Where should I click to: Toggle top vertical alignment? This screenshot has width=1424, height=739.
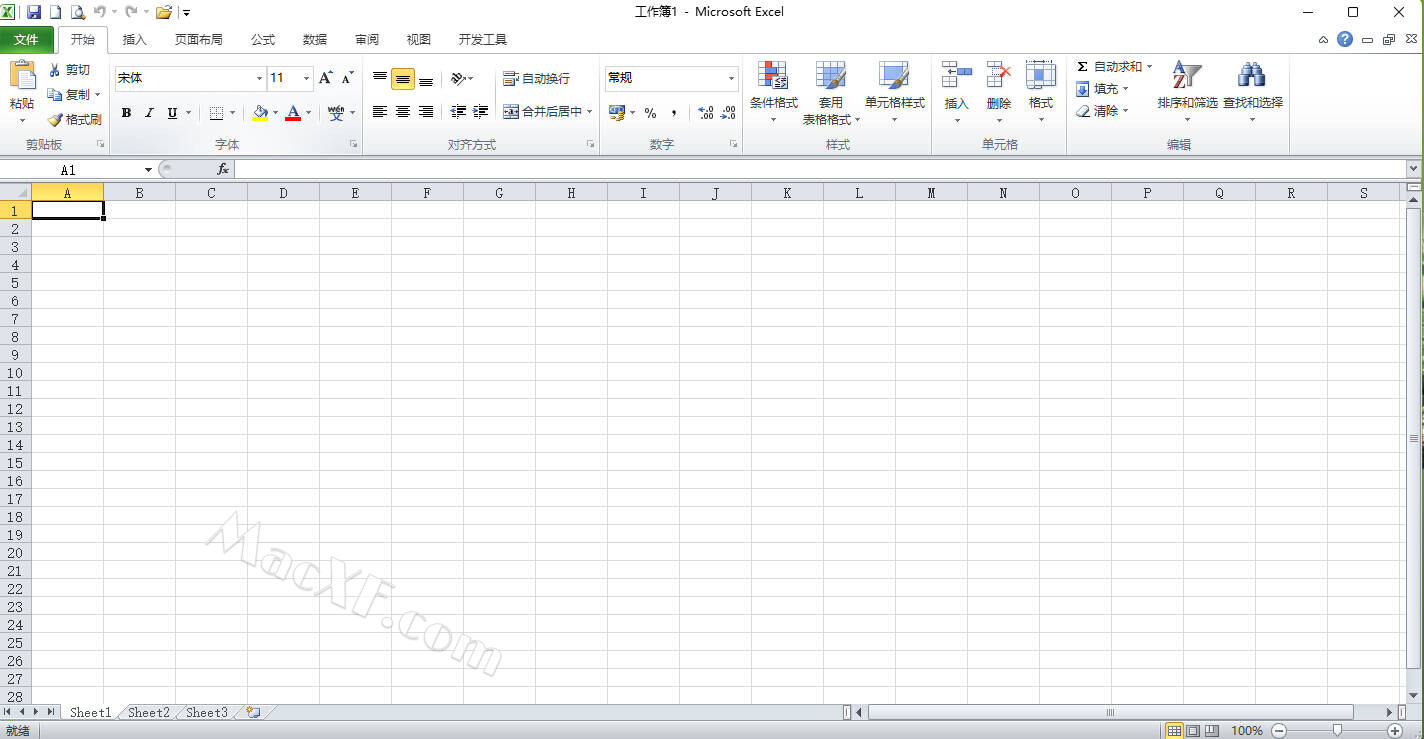[380, 78]
